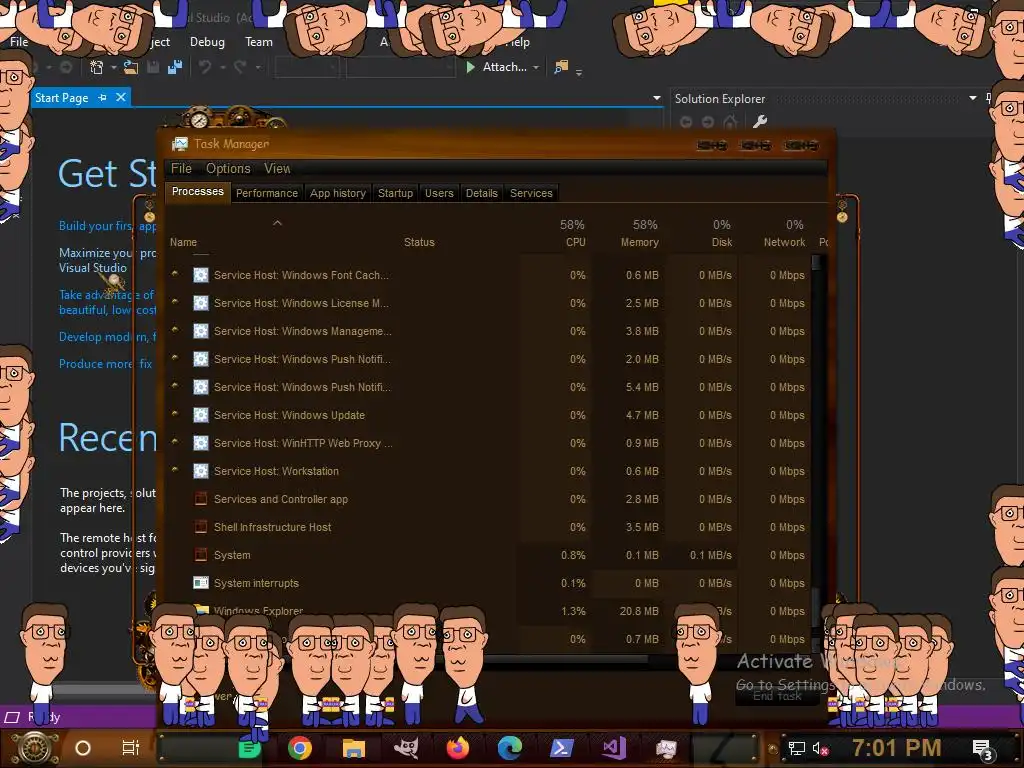The image size is (1024, 768).
Task: Open the document tabs overflow dropdown
Action: click(656, 98)
